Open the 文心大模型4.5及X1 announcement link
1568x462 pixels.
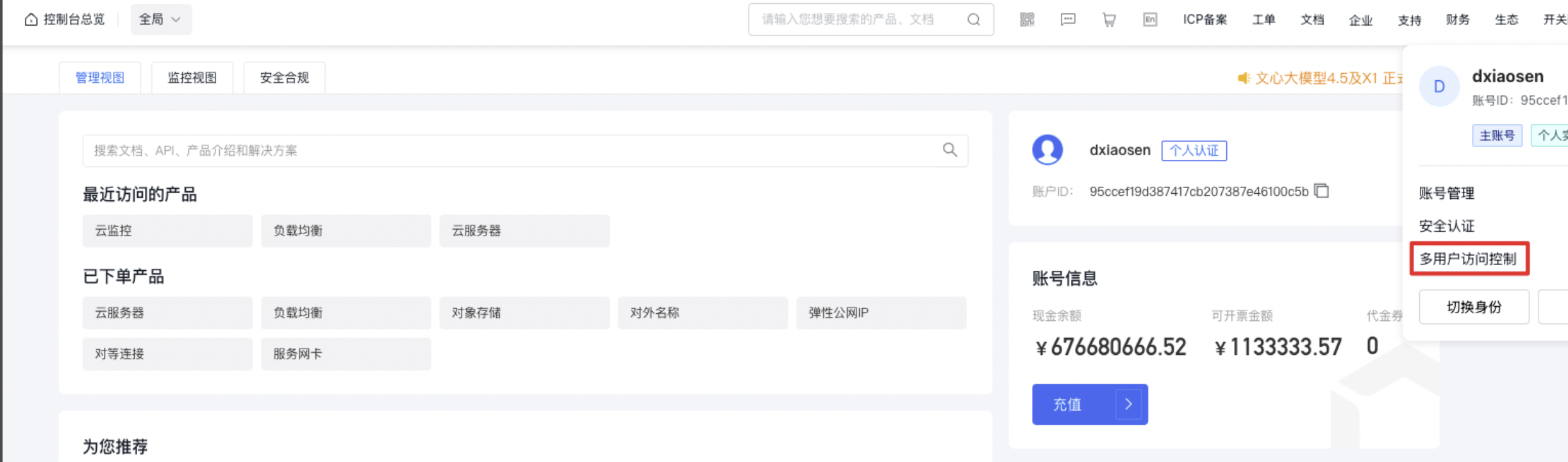point(1329,78)
